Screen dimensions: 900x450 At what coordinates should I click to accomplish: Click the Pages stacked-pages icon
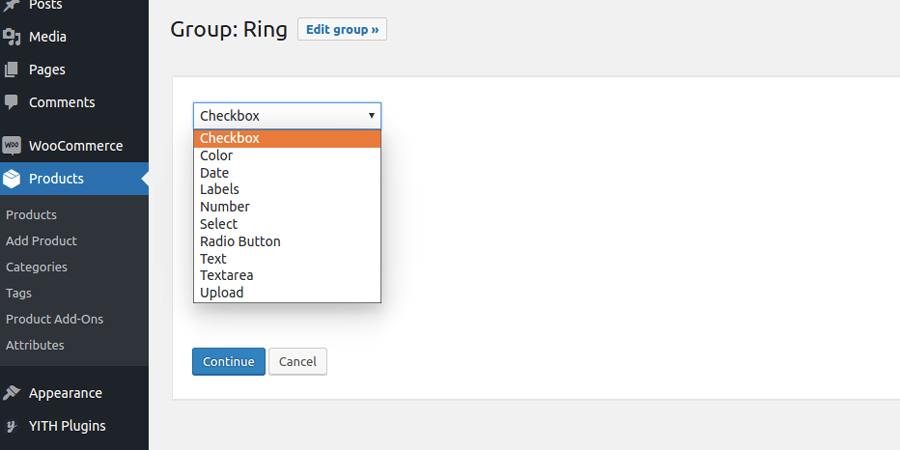coord(11,69)
